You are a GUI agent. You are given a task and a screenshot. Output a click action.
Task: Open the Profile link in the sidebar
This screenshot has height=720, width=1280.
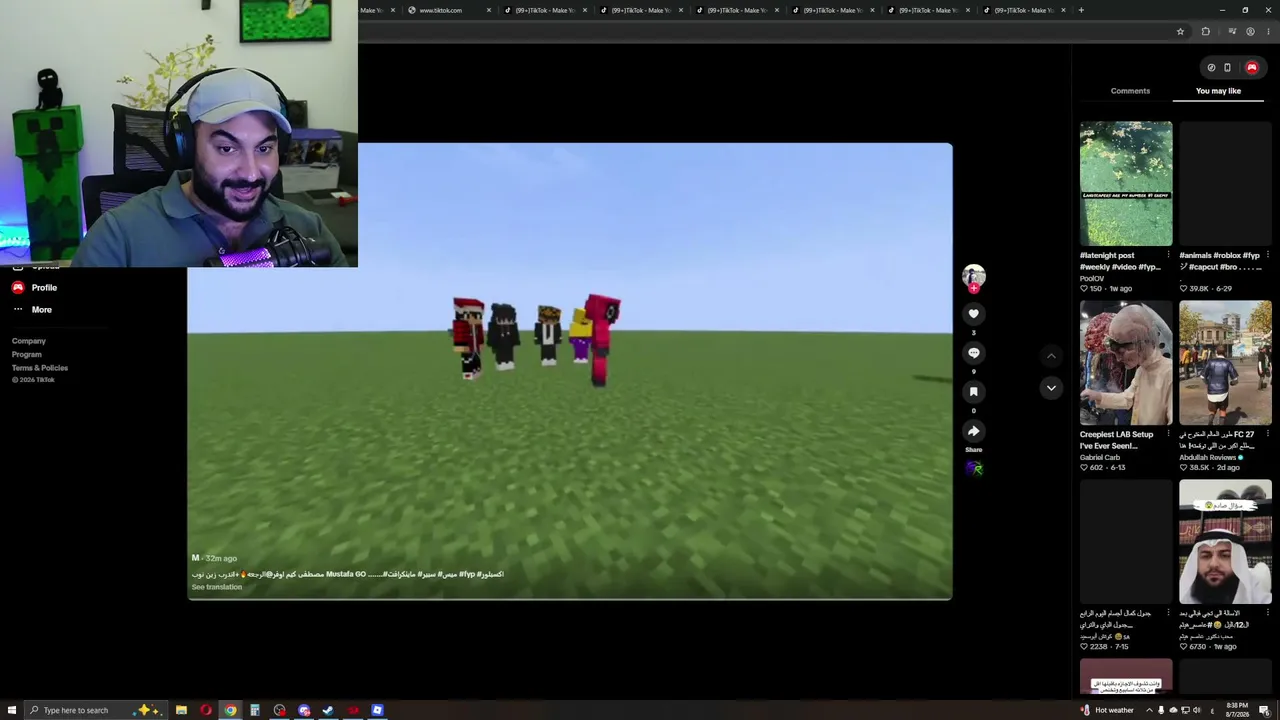[x=44, y=288]
